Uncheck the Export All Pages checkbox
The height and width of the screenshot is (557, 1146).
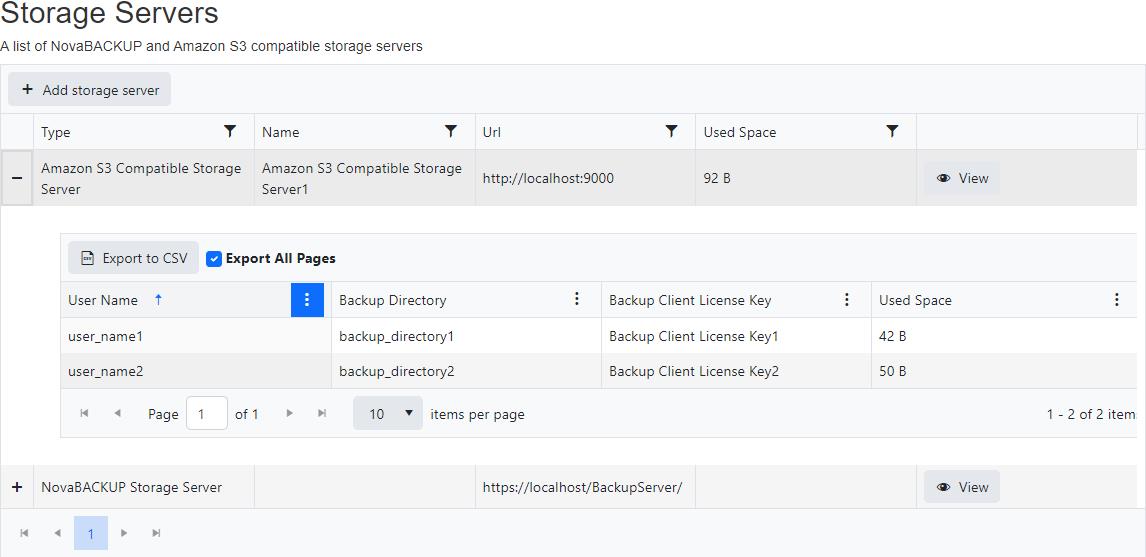point(214,259)
